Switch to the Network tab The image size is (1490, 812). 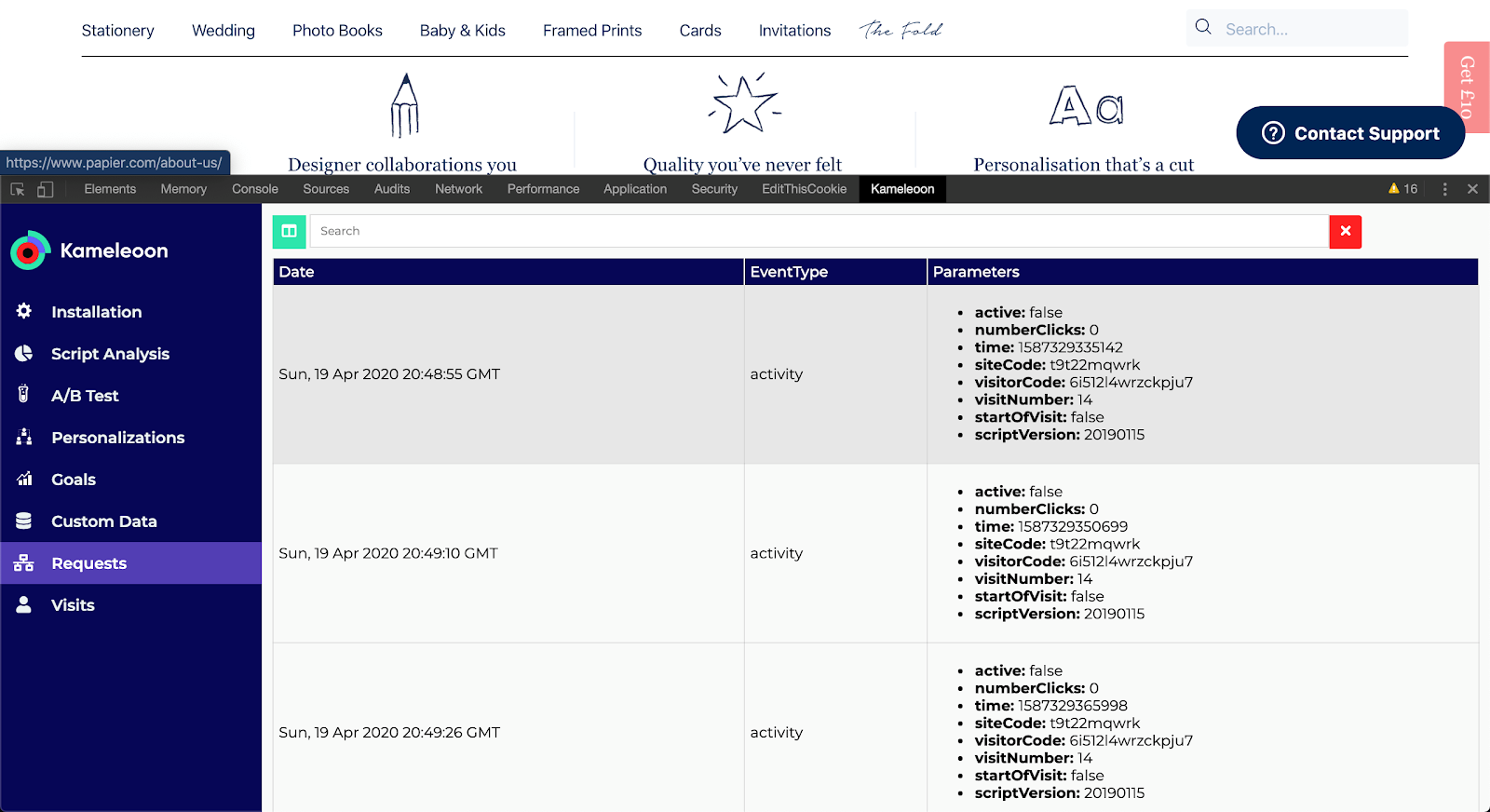(458, 189)
